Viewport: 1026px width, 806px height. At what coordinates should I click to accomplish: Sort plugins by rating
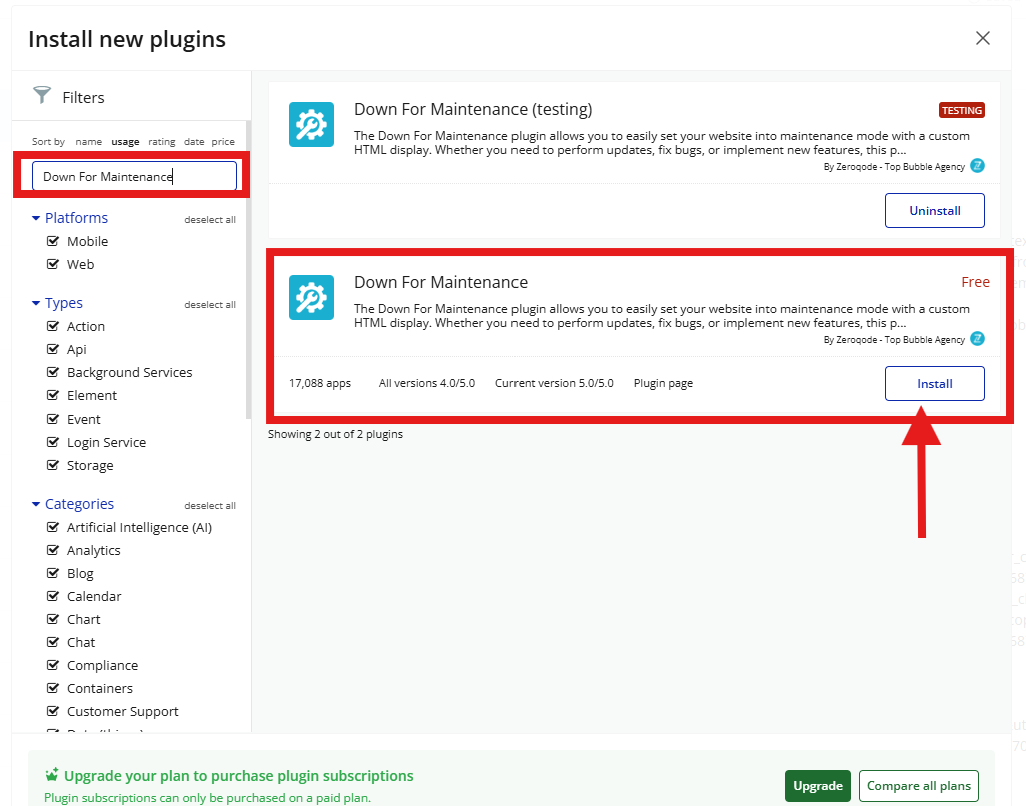(x=162, y=141)
